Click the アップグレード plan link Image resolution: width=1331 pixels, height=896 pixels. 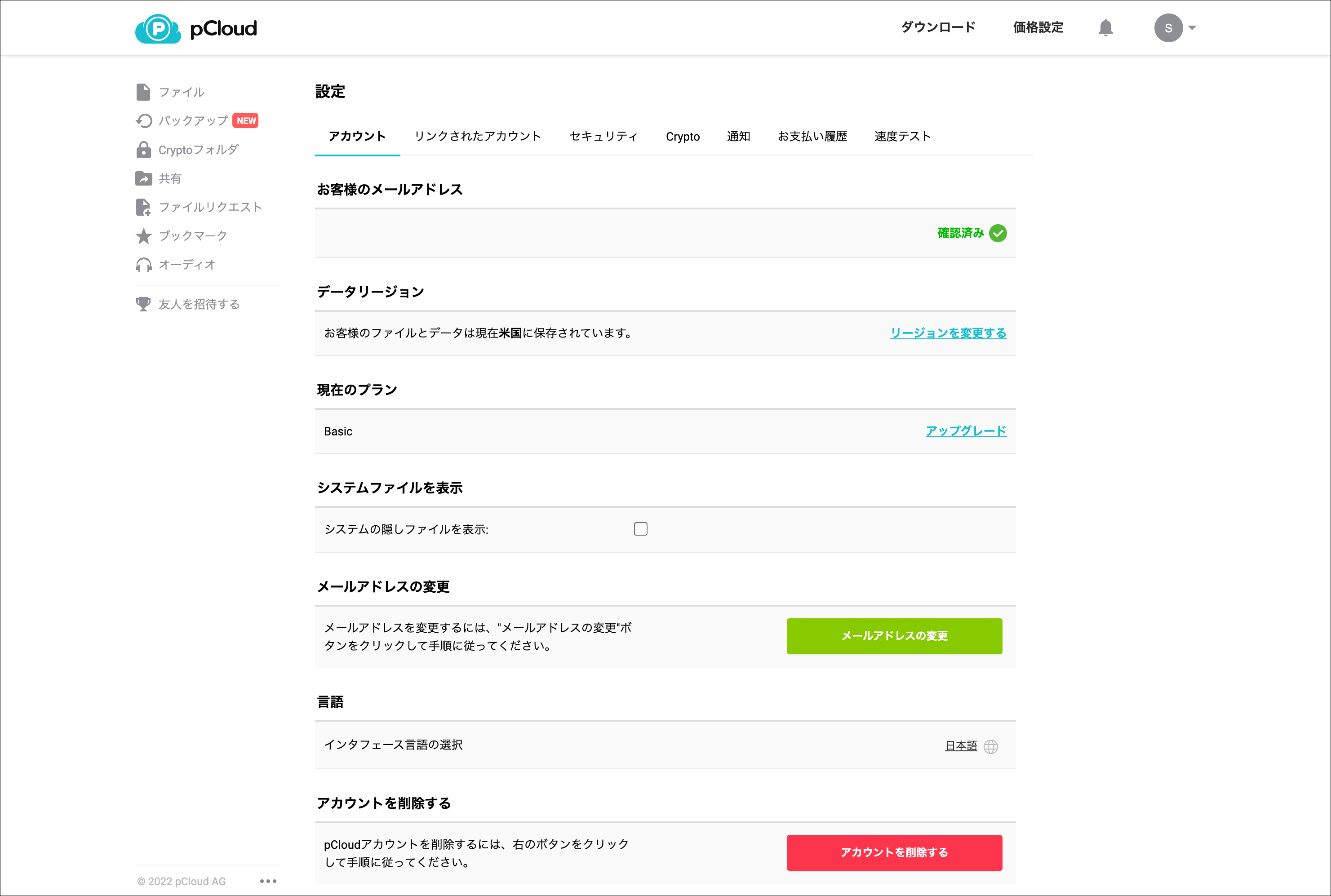(x=965, y=431)
